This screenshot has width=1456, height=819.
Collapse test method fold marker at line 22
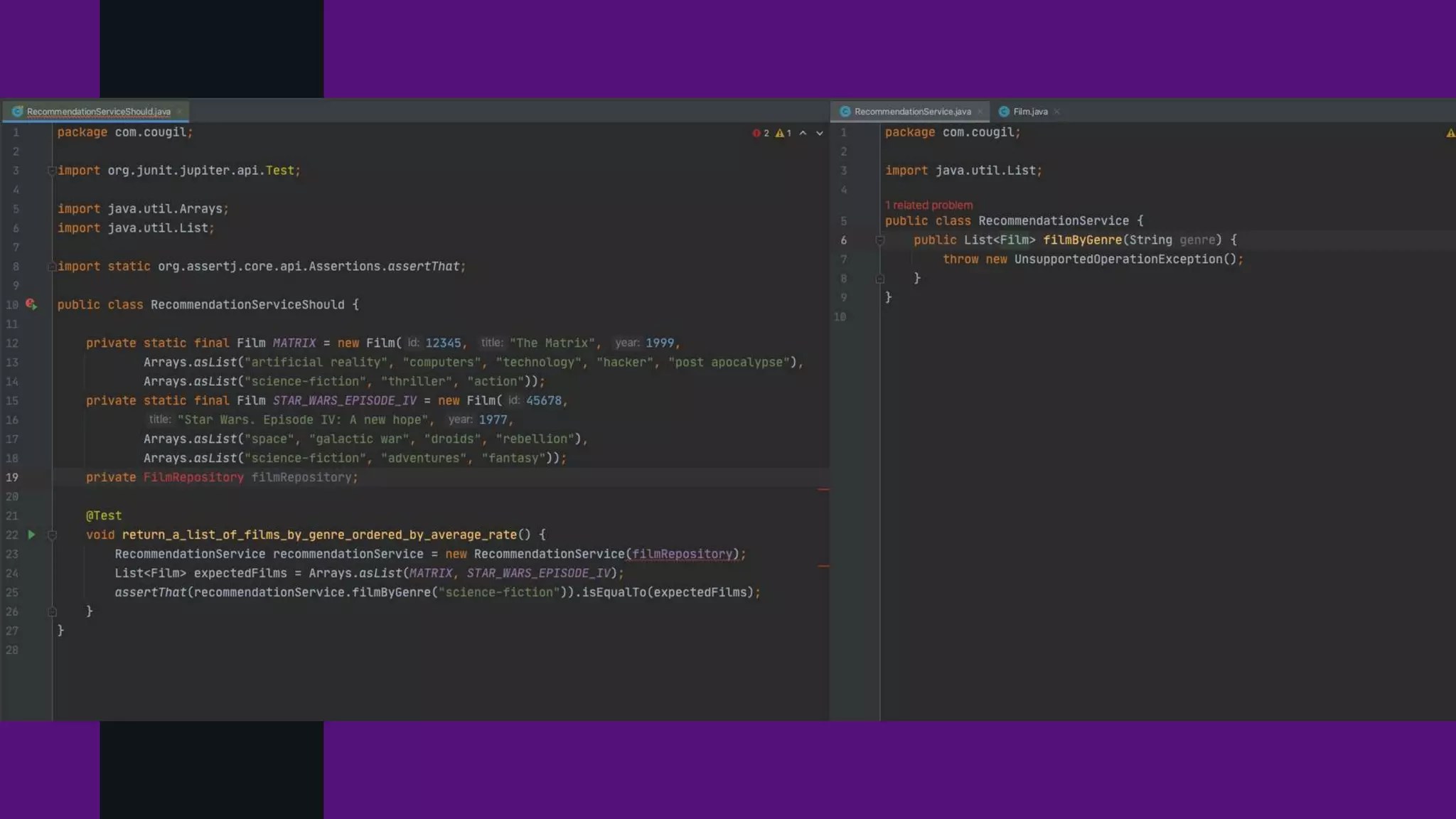tap(52, 535)
